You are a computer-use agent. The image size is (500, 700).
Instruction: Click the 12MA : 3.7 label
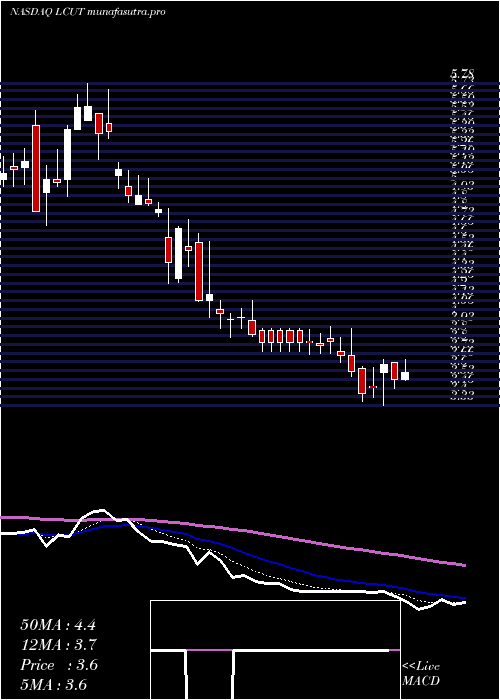pyautogui.click(x=58, y=645)
